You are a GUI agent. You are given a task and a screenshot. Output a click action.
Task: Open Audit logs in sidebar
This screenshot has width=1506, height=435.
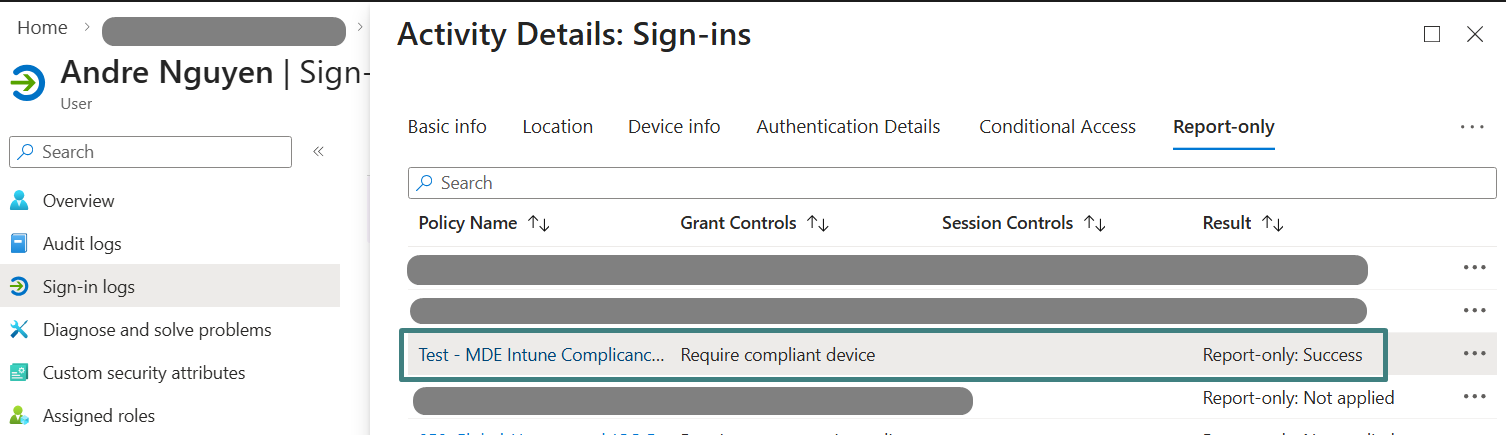81,244
